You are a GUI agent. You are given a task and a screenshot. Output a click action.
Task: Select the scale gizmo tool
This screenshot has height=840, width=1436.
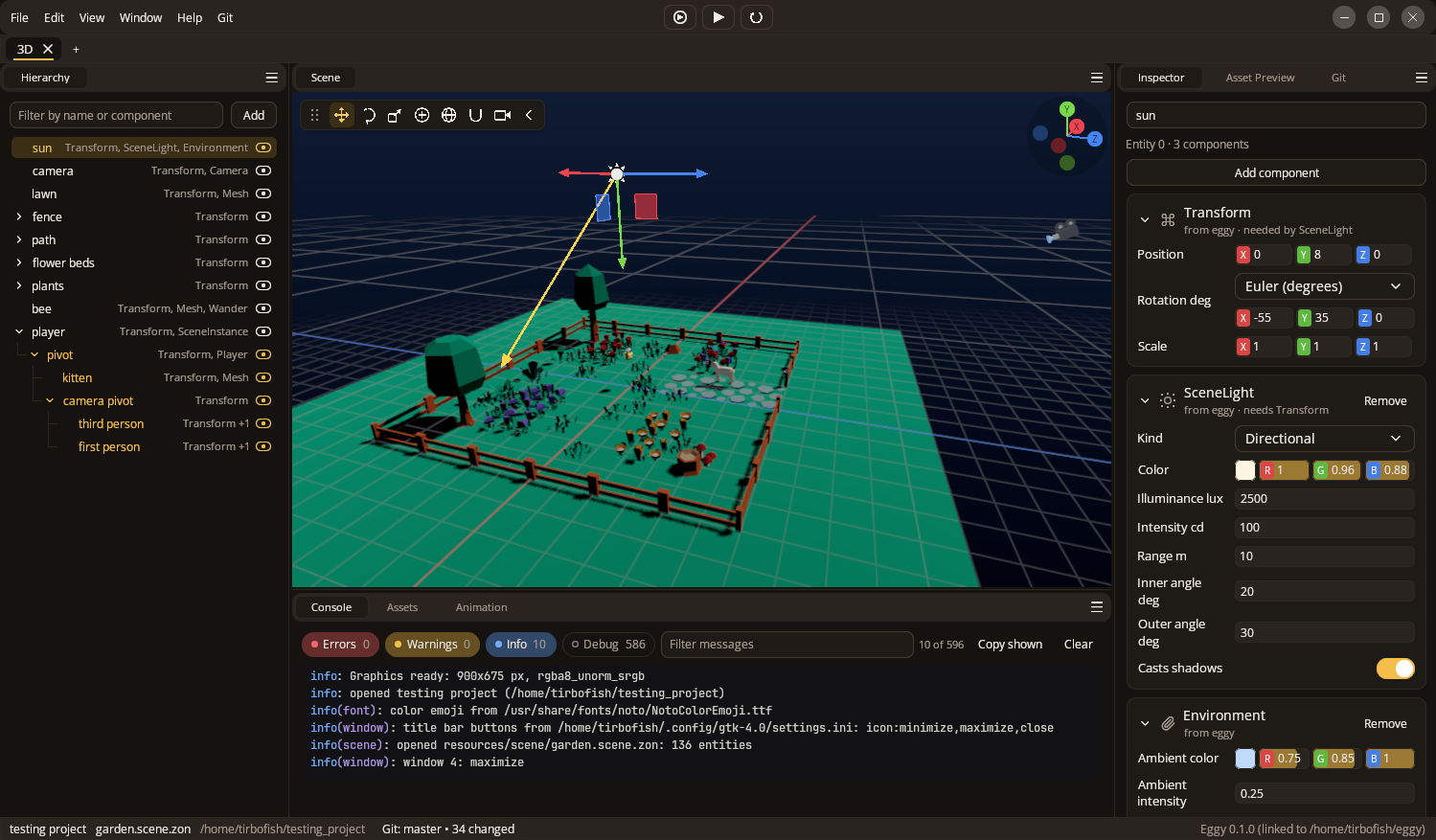click(395, 115)
